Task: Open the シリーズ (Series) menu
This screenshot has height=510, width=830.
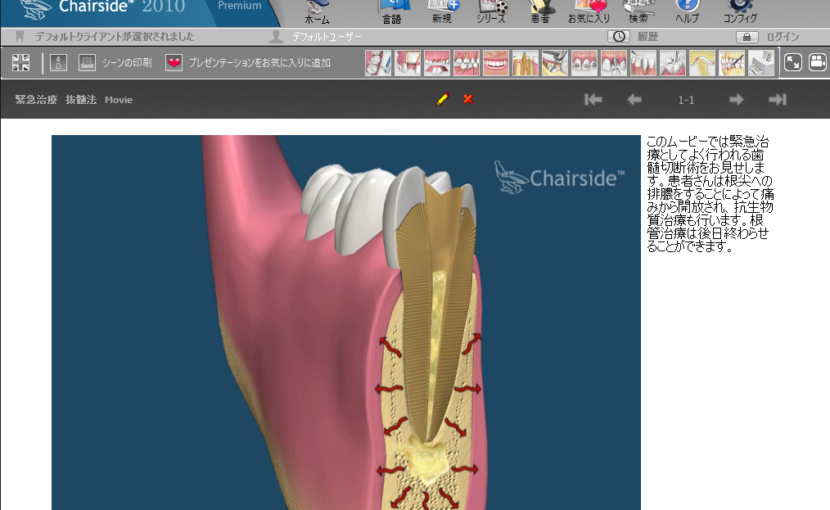Action: (x=491, y=13)
